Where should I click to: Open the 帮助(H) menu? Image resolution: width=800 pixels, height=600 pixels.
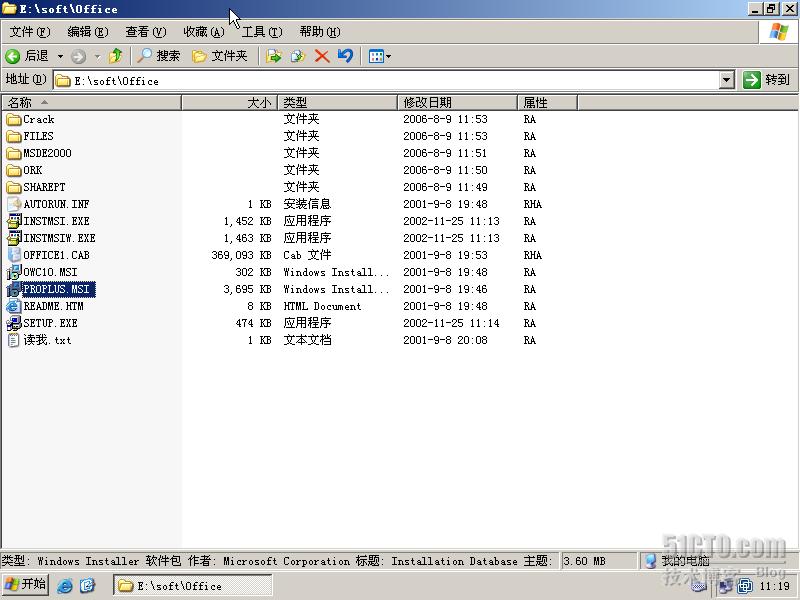point(320,32)
